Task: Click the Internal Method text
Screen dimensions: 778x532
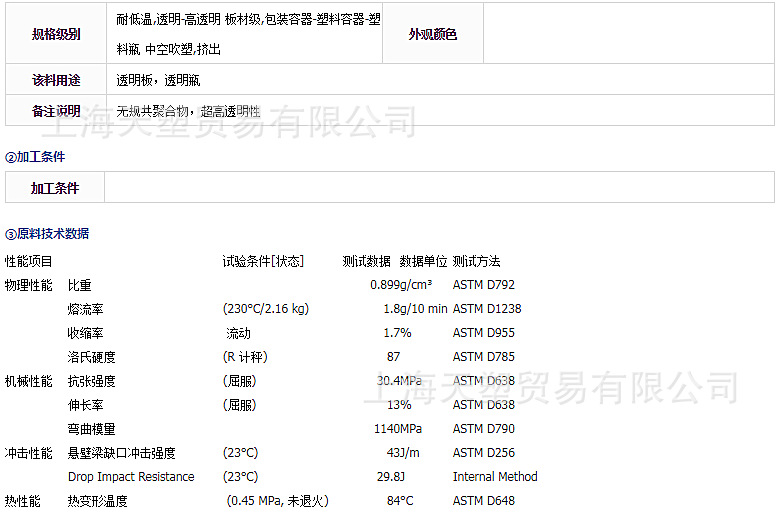Action: [x=495, y=477]
